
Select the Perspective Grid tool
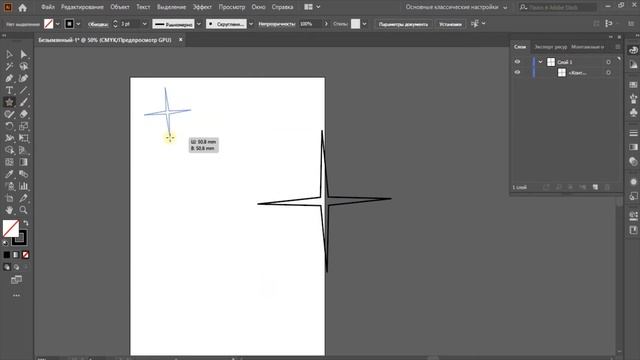coord(23,150)
